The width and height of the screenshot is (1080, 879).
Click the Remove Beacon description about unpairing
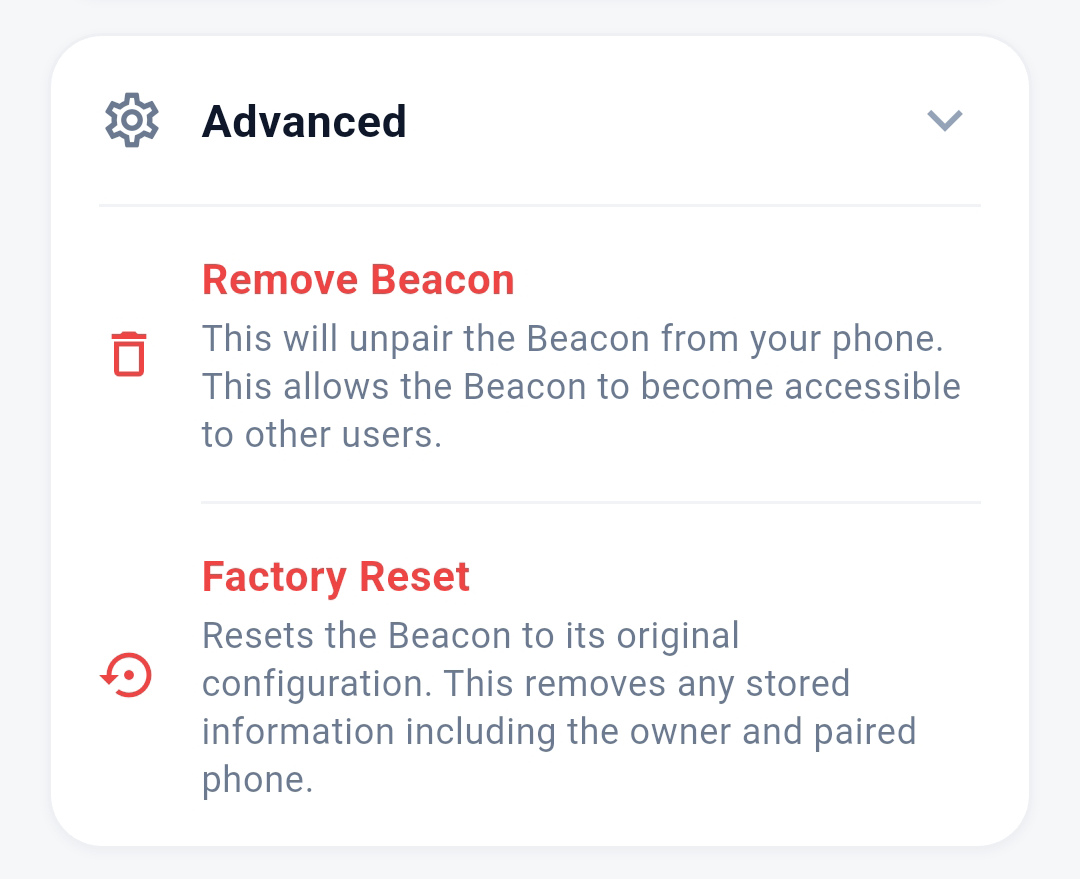(x=581, y=386)
